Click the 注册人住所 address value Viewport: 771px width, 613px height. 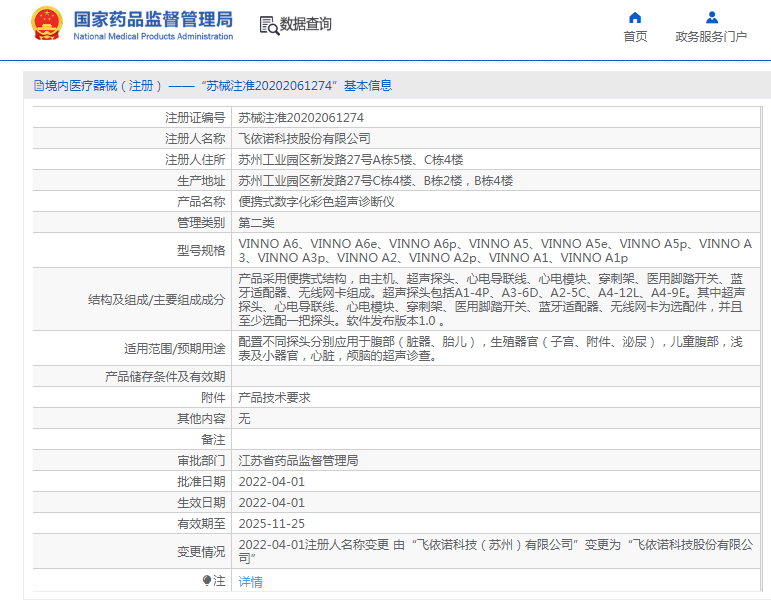pos(351,160)
